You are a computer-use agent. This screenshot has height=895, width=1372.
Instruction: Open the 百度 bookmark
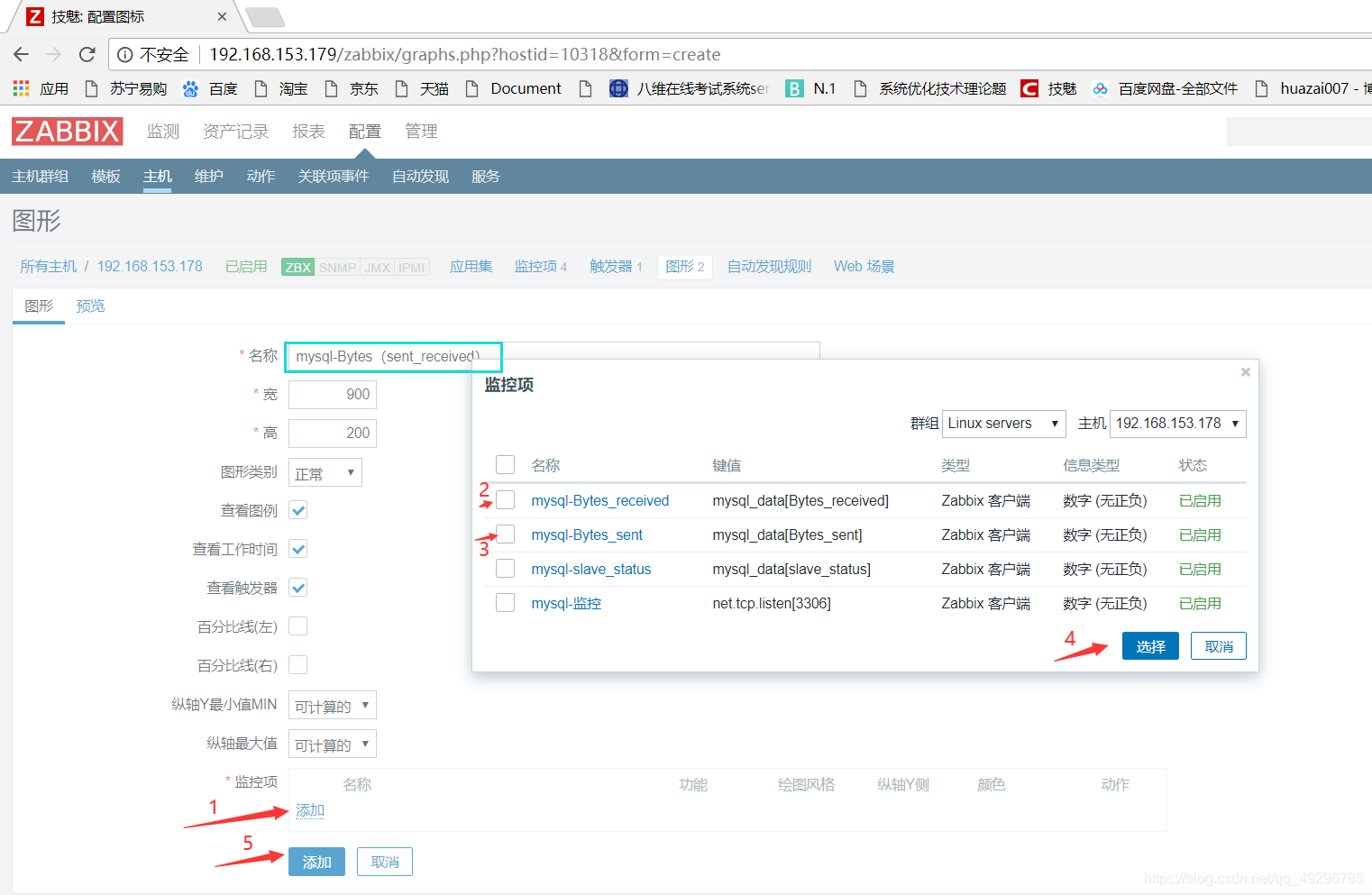tap(210, 88)
